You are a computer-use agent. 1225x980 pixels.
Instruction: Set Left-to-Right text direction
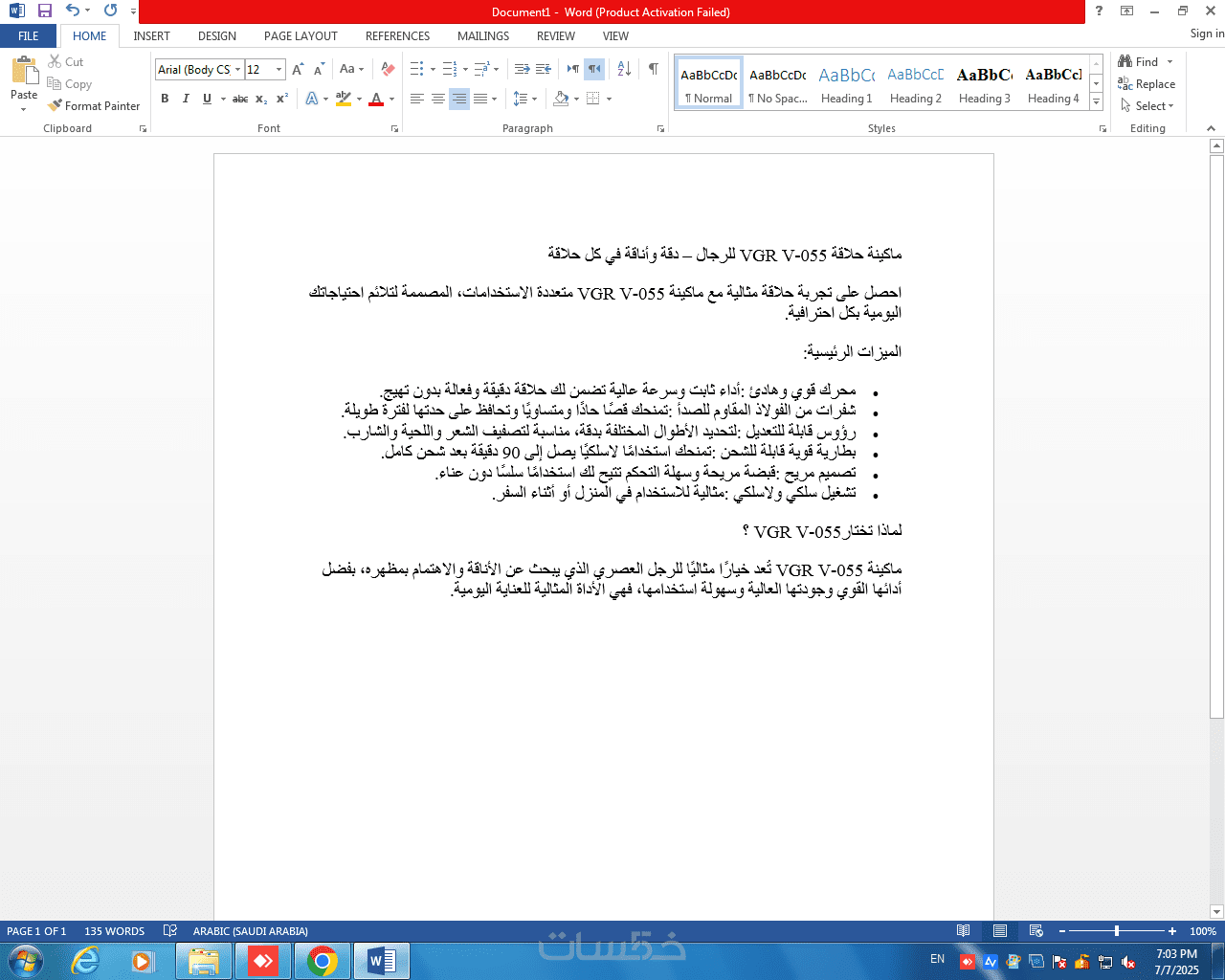pyautogui.click(x=572, y=69)
